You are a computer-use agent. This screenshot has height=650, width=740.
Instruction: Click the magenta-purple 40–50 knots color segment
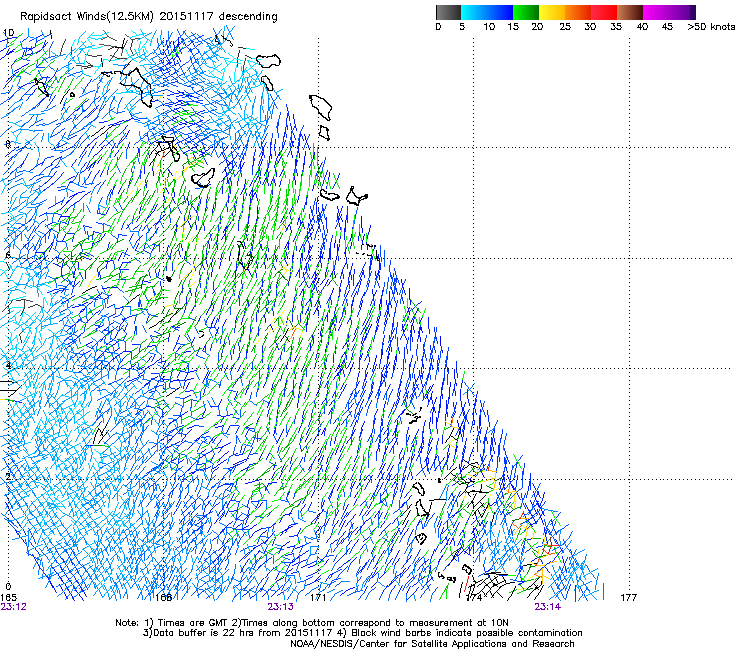[669, 12]
